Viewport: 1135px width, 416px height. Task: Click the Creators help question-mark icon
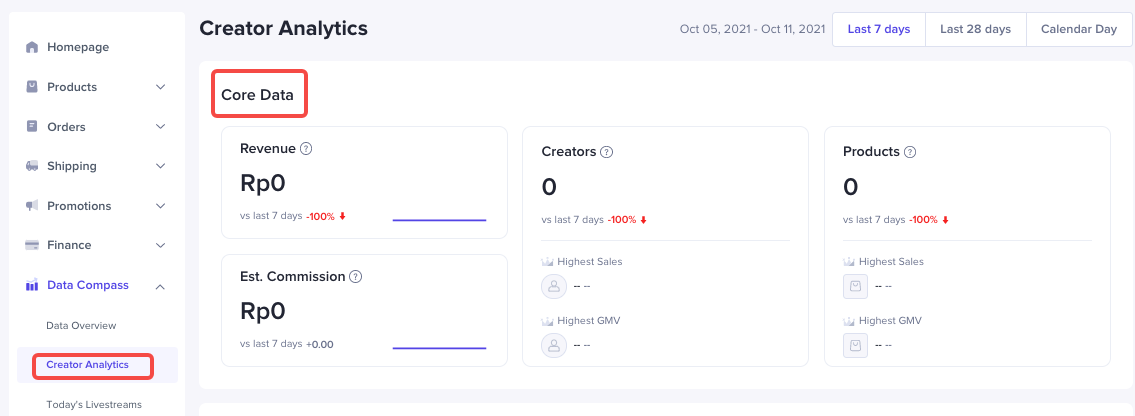pyautogui.click(x=606, y=152)
